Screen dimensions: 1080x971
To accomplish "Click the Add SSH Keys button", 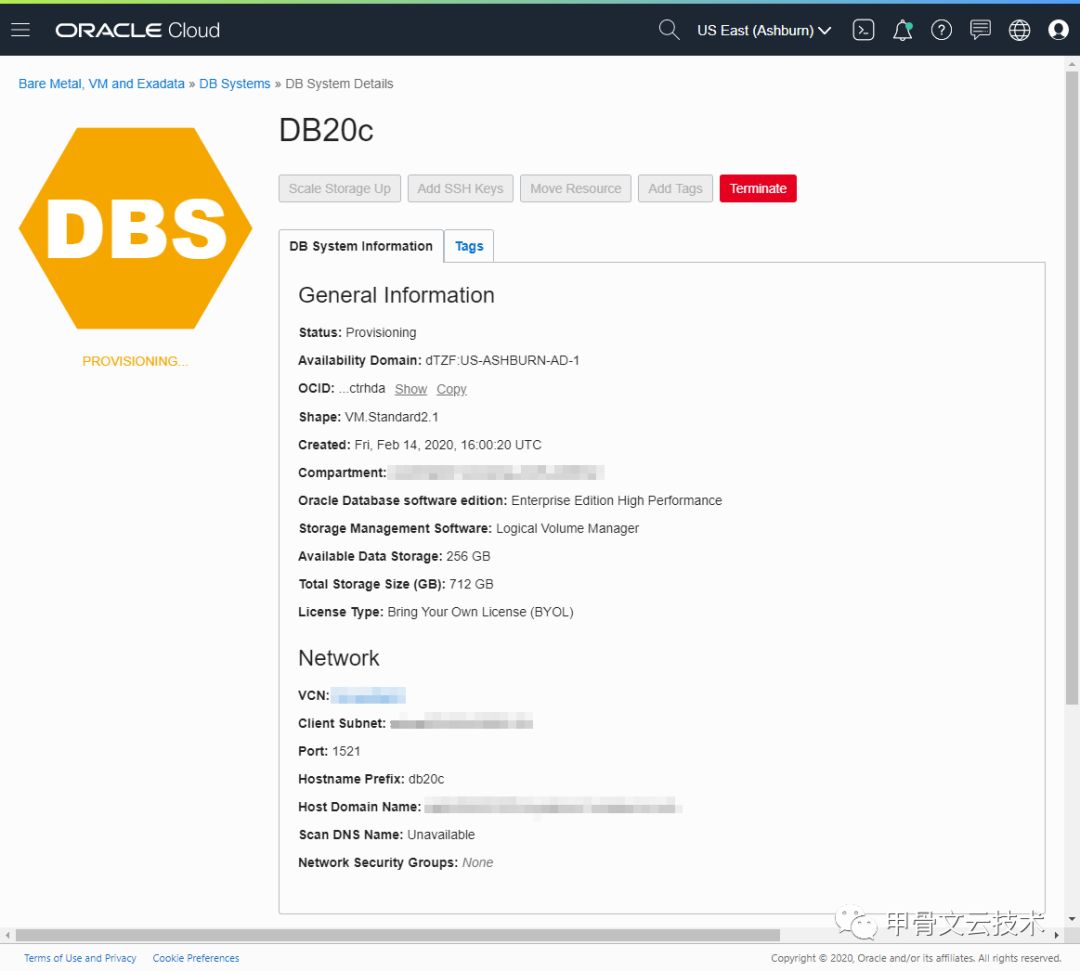I will [460, 189].
